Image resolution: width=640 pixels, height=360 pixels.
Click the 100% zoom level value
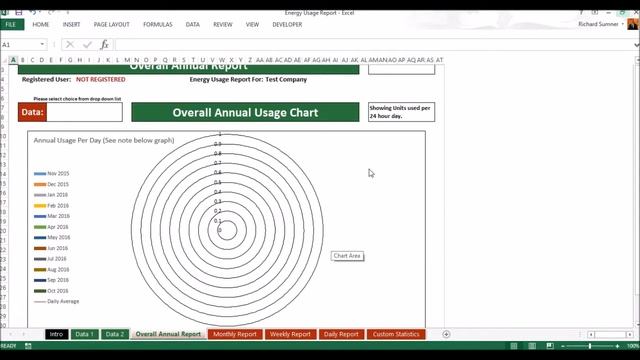click(633, 346)
